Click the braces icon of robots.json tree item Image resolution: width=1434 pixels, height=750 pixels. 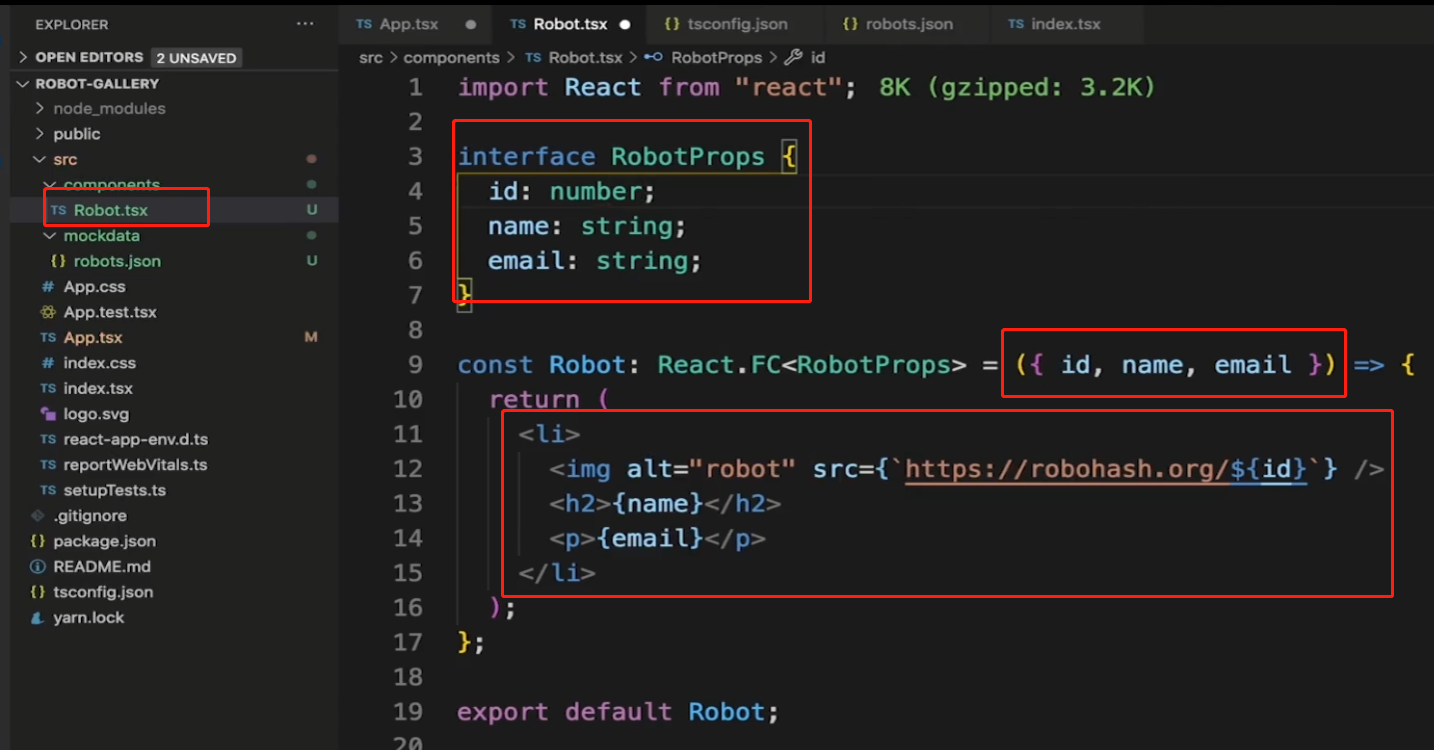point(58,261)
